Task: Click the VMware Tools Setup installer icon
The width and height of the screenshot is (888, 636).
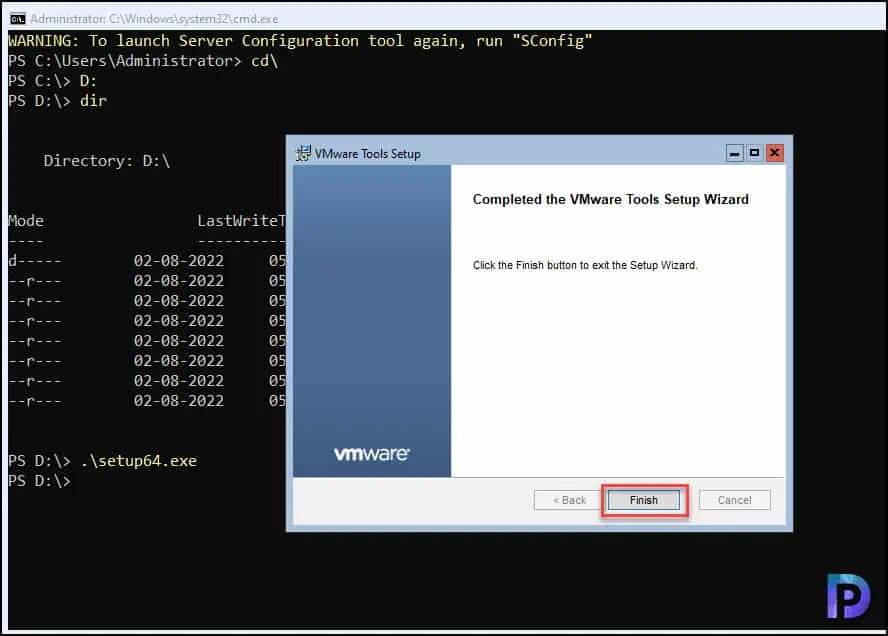Action: pyautogui.click(x=303, y=153)
